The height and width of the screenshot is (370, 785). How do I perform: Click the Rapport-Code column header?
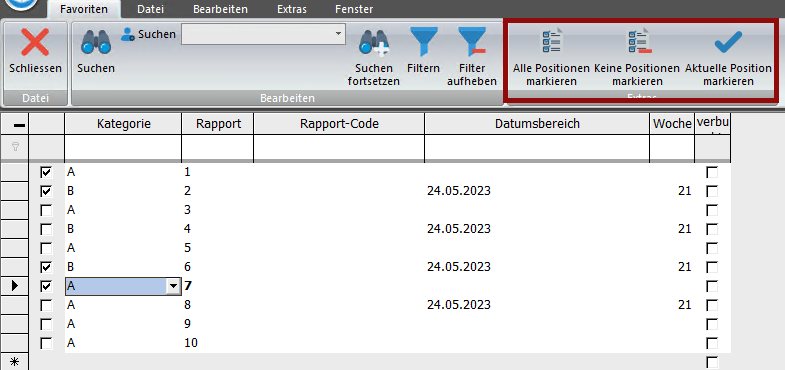tap(339, 124)
